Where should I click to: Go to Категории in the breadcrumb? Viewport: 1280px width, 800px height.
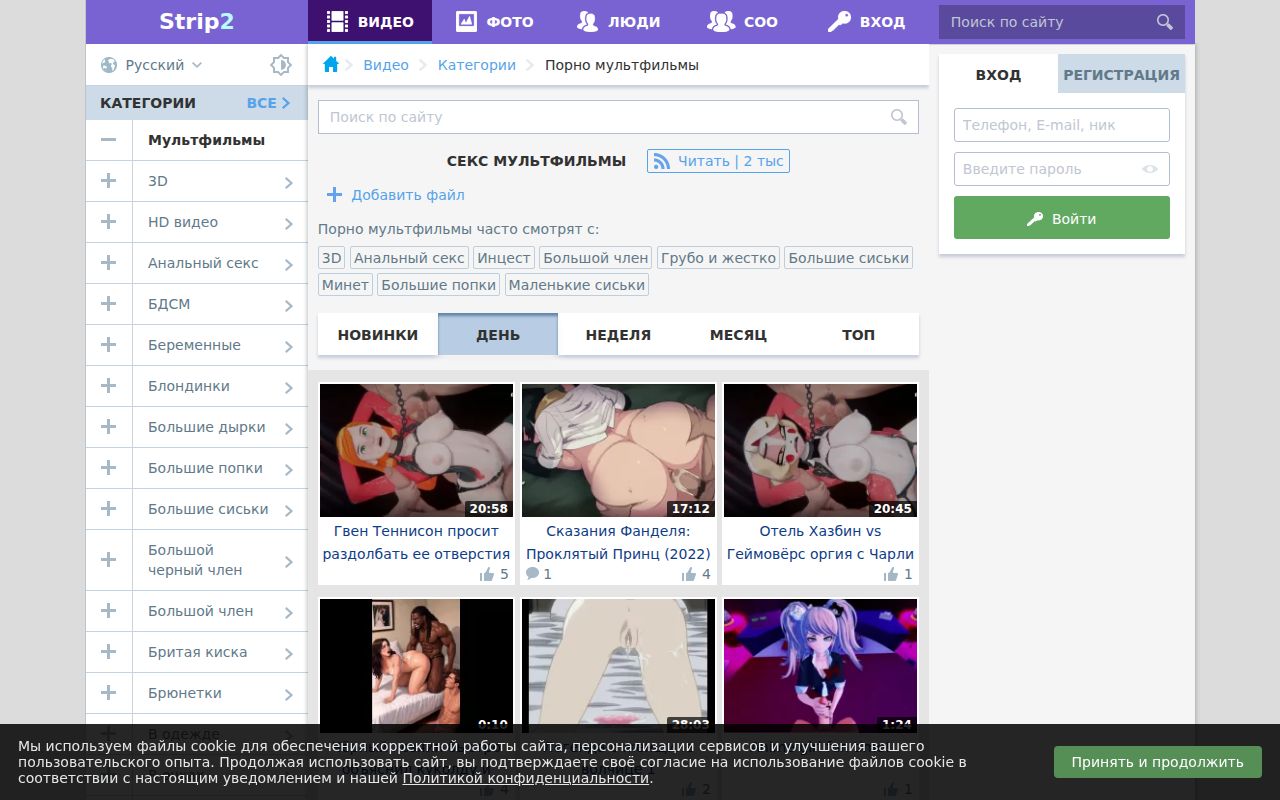point(477,65)
